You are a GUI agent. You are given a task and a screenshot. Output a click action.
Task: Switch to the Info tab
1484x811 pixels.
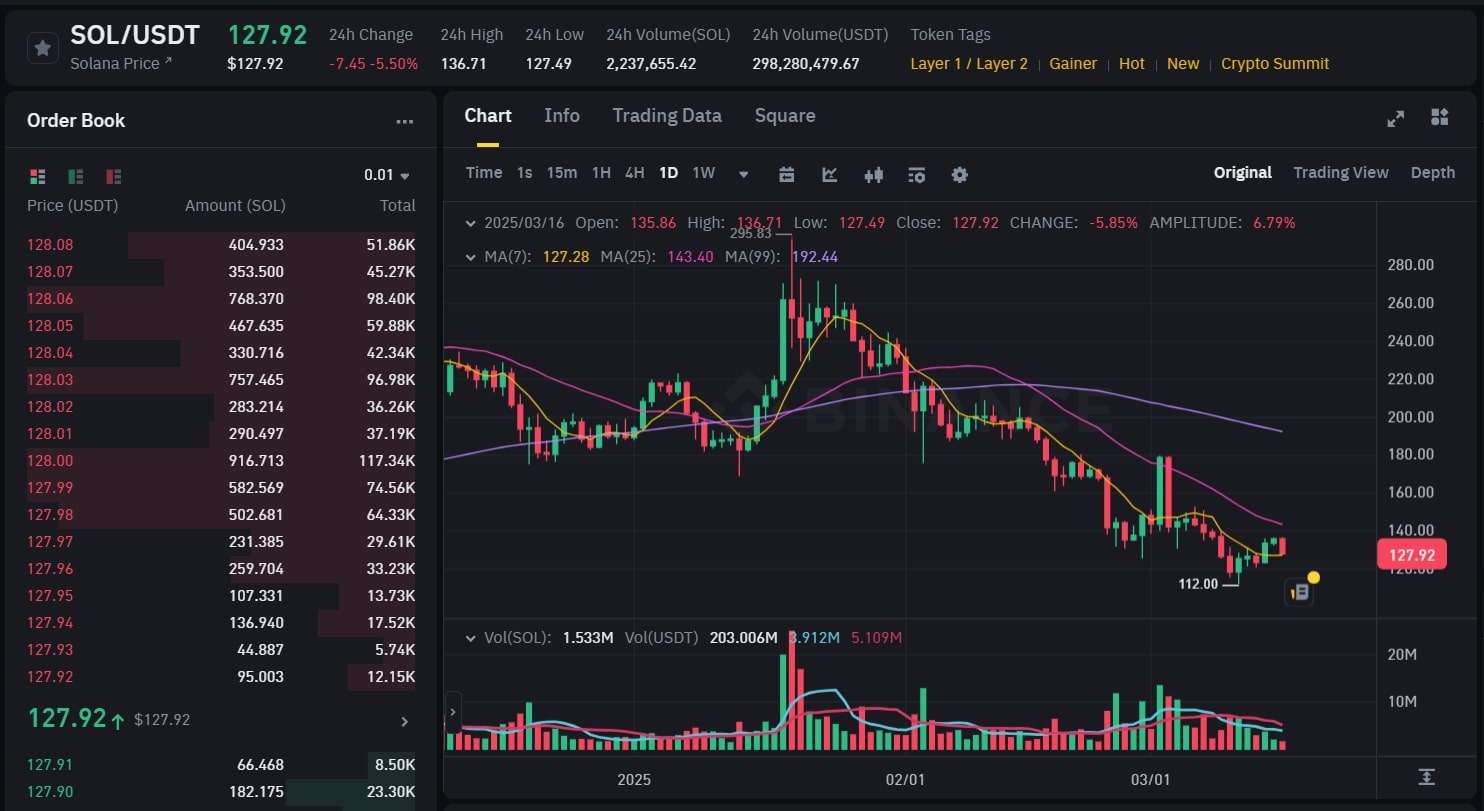(x=562, y=116)
